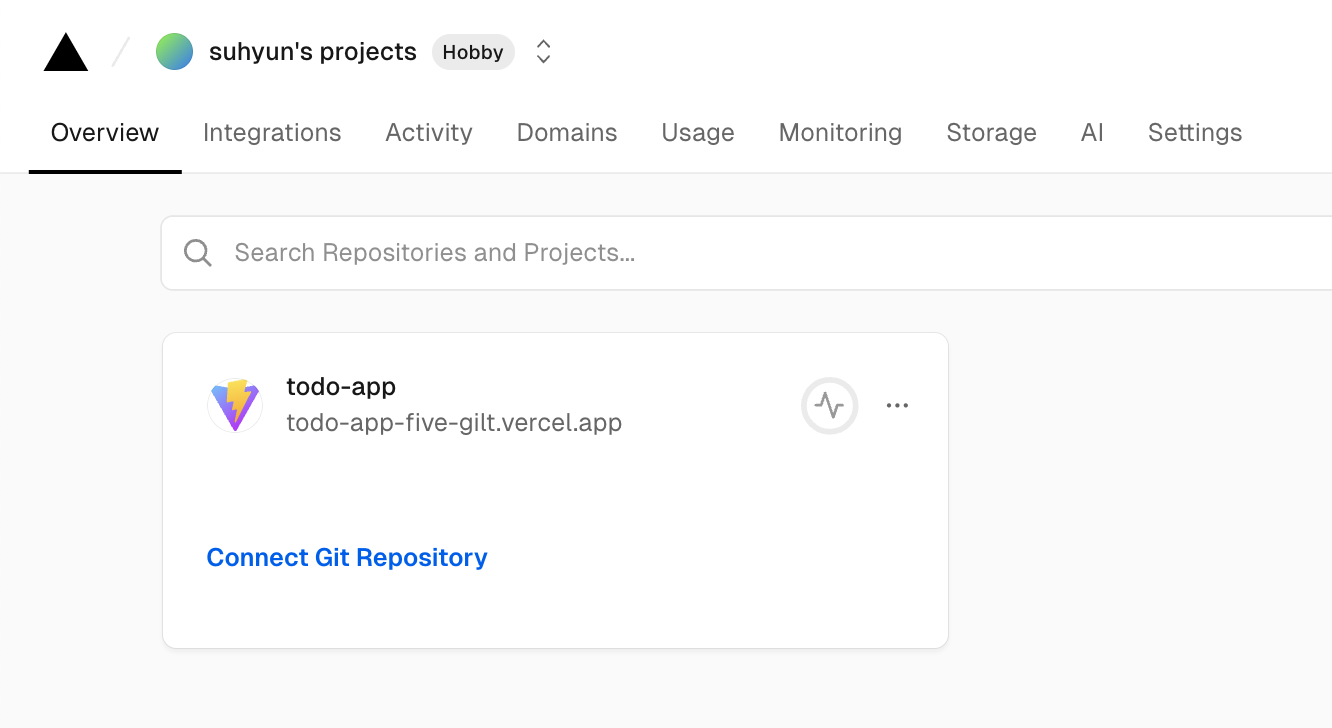Select the Overview tab
This screenshot has height=728, width=1332.
tap(105, 133)
